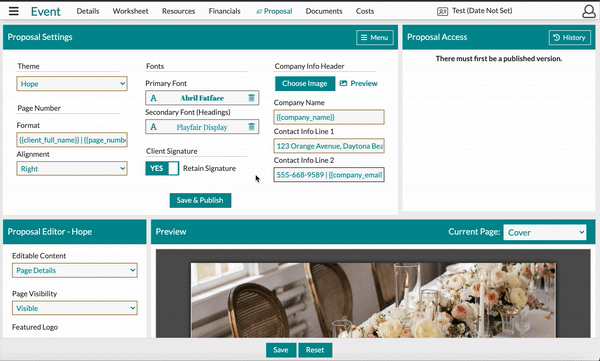Click the 'There must first be a published version.' text
This screenshot has height=361, width=600.
[x=499, y=59]
